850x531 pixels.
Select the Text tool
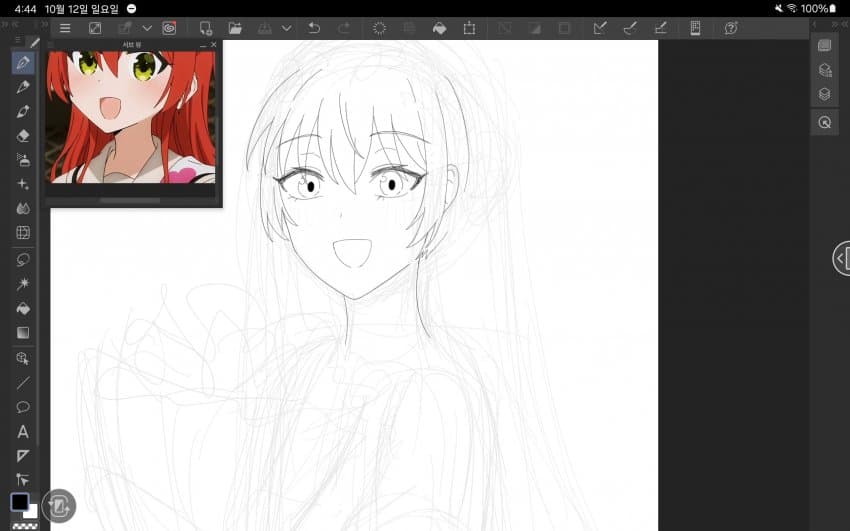point(24,432)
